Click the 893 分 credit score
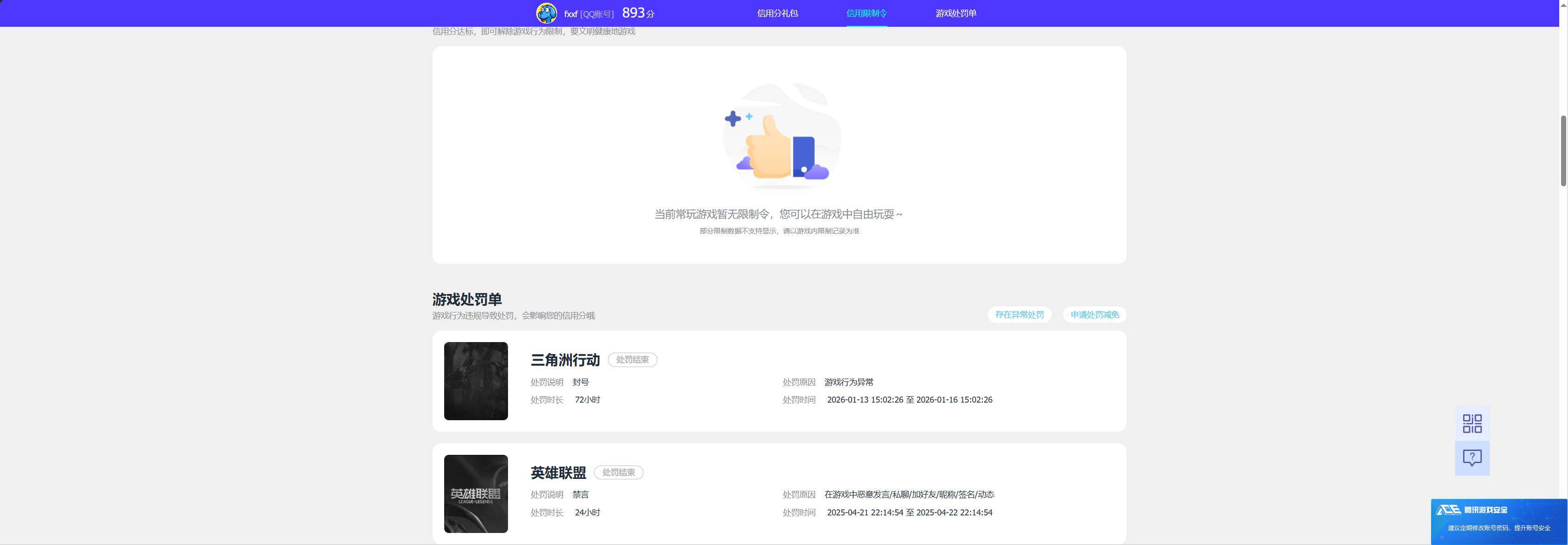The image size is (1568, 545). (x=638, y=13)
